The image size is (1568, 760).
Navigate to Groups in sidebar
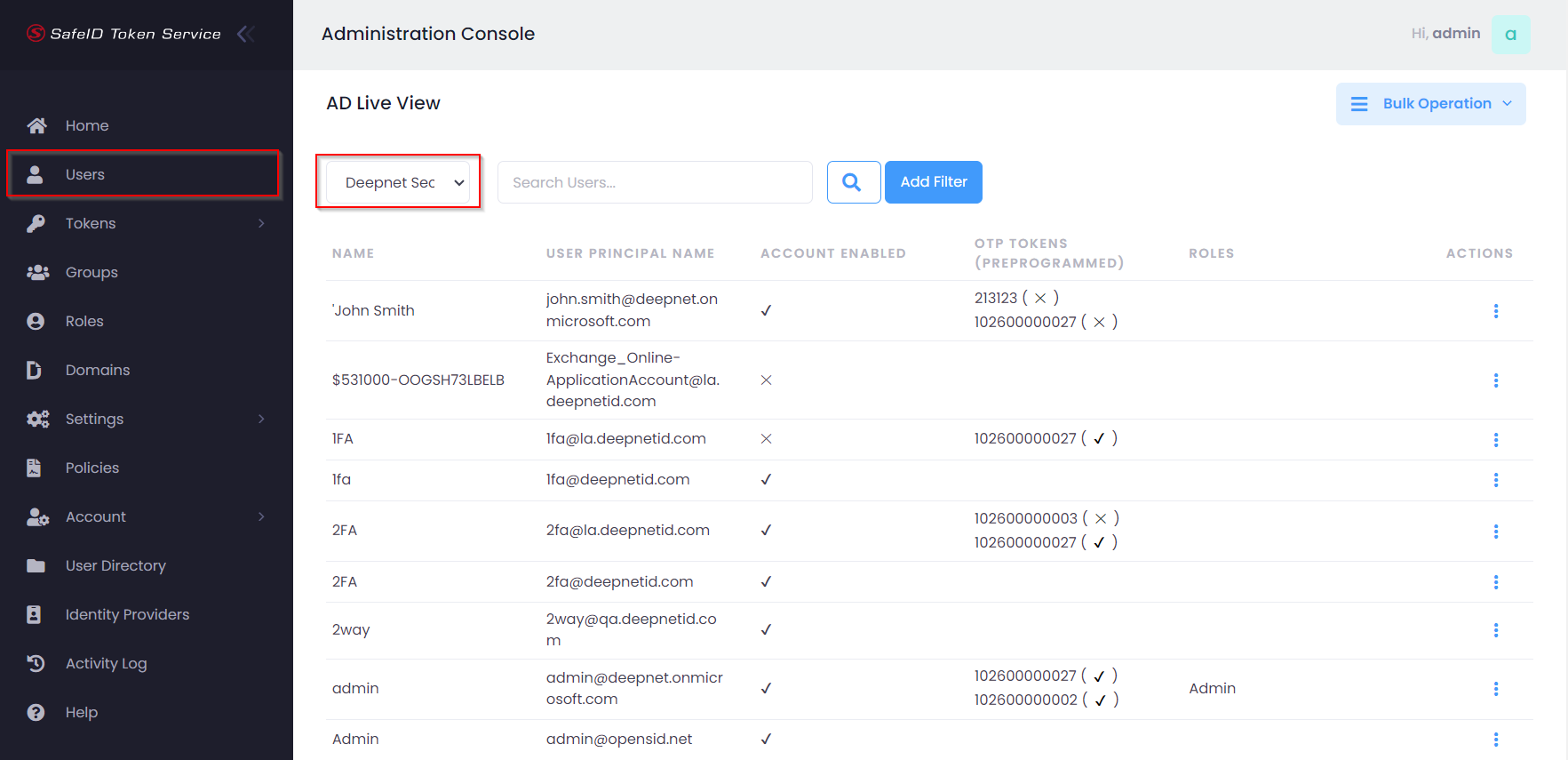click(x=92, y=272)
